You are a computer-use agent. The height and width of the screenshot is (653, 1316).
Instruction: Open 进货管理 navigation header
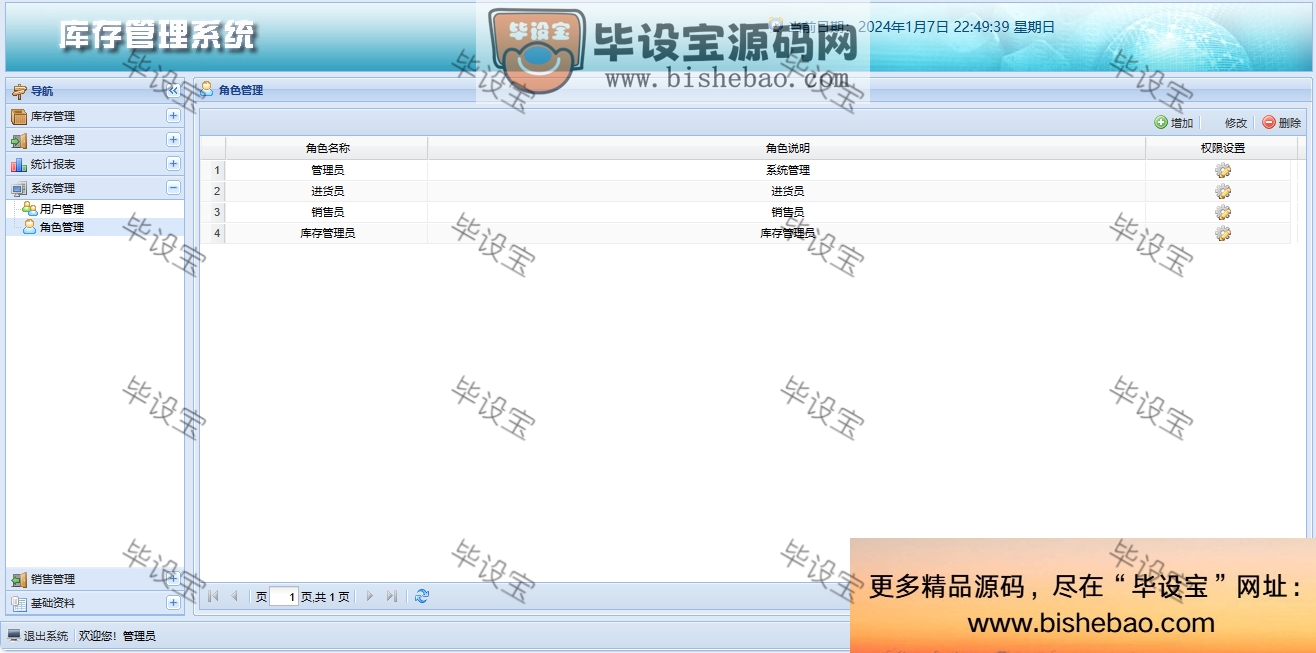pyautogui.click(x=95, y=140)
